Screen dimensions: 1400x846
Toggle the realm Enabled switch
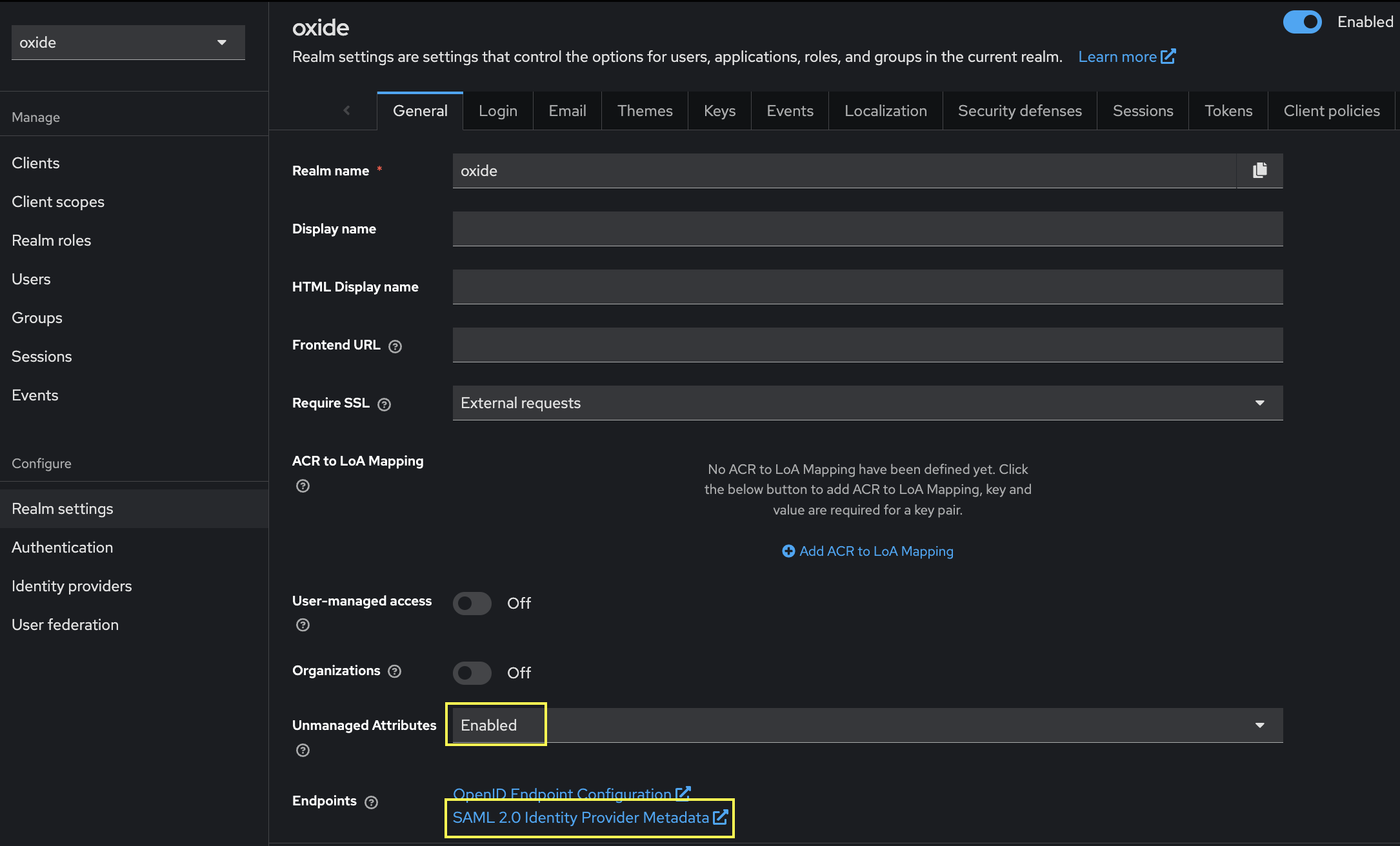pyautogui.click(x=1302, y=22)
